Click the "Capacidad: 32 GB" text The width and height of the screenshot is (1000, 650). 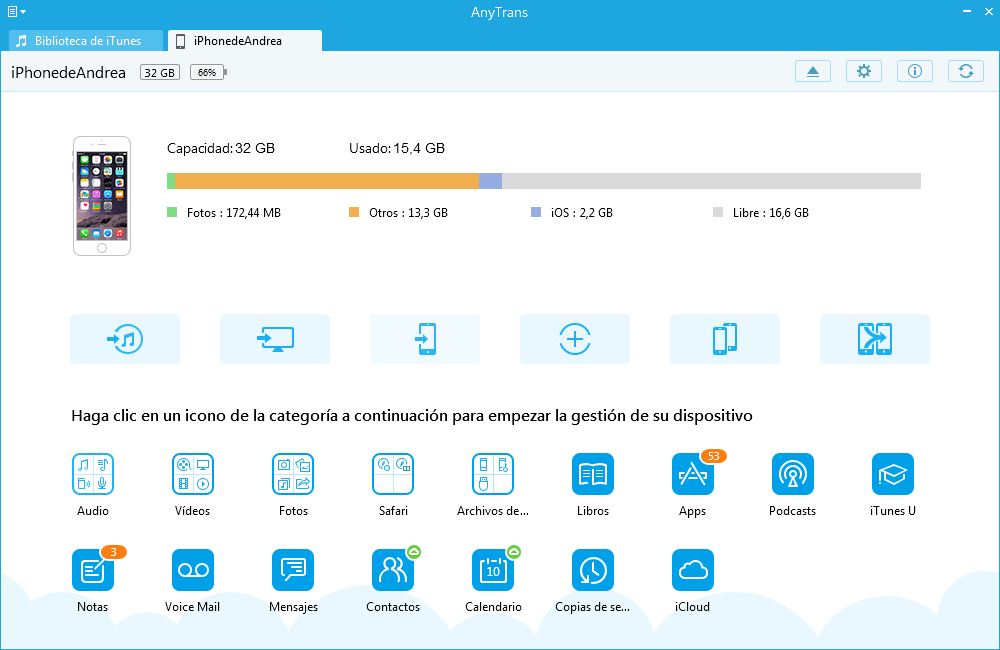tap(221, 149)
